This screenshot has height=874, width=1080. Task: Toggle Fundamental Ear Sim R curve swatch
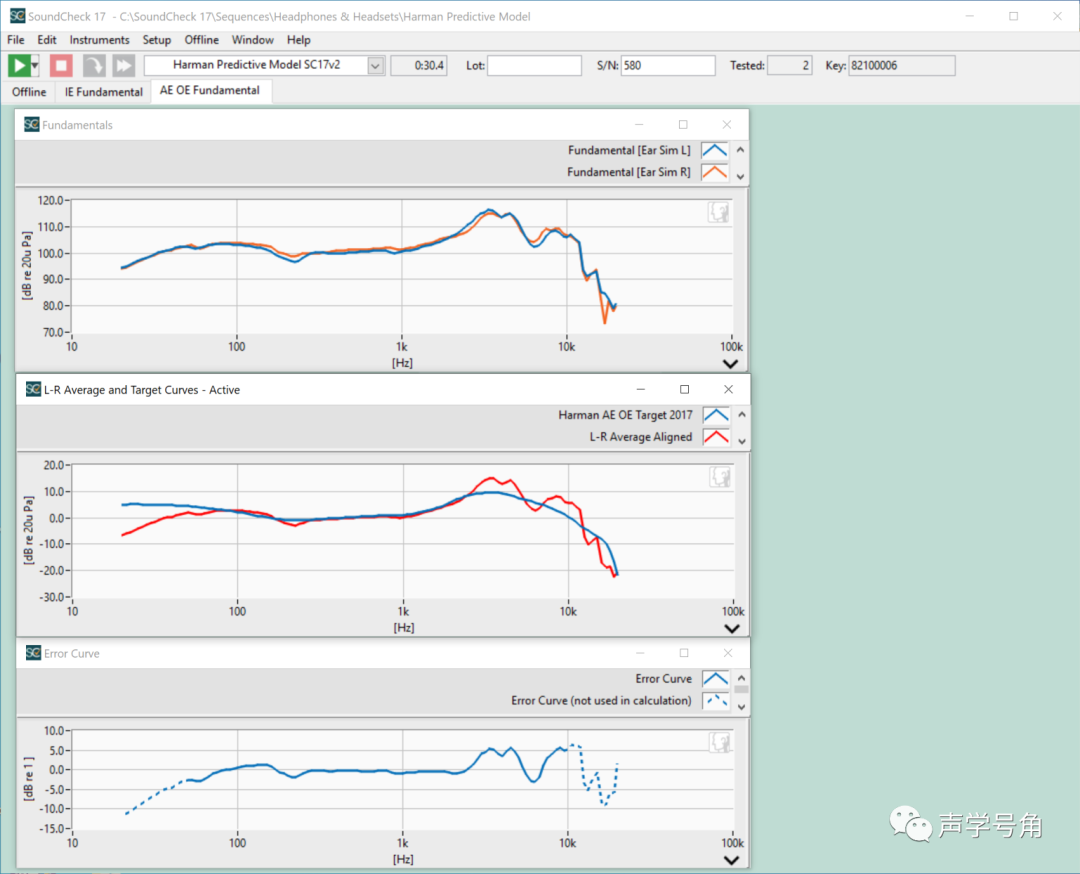coord(714,172)
